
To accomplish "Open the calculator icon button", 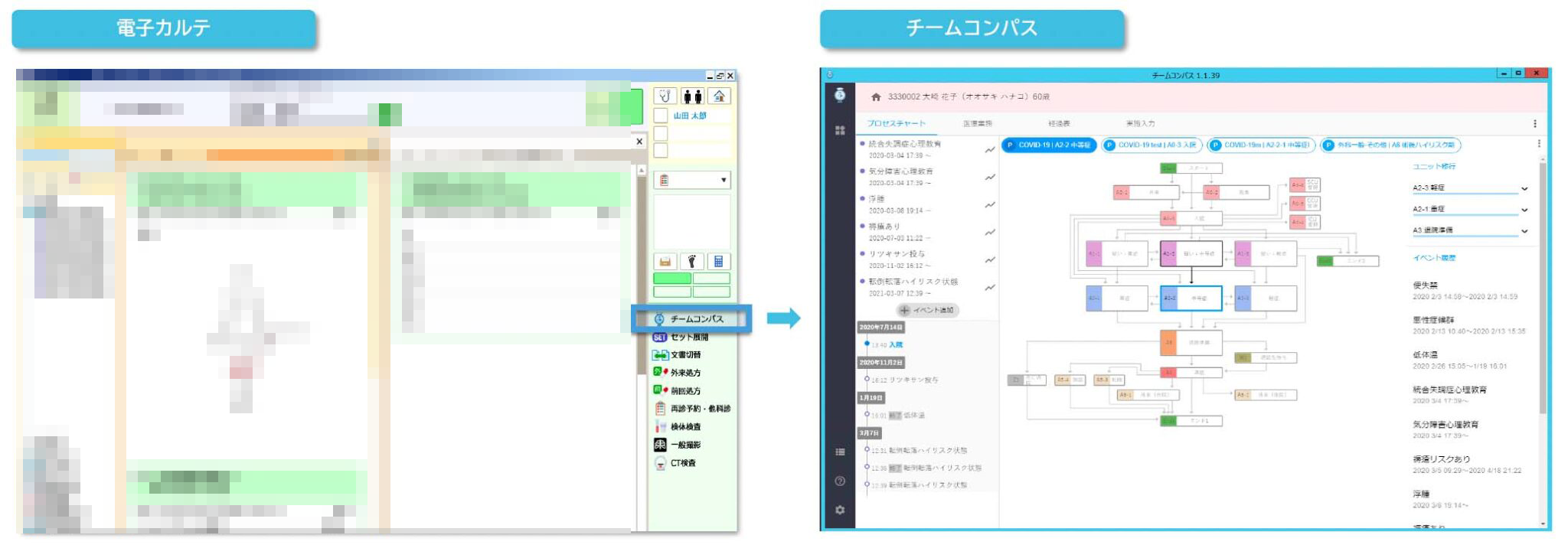I will point(718,261).
